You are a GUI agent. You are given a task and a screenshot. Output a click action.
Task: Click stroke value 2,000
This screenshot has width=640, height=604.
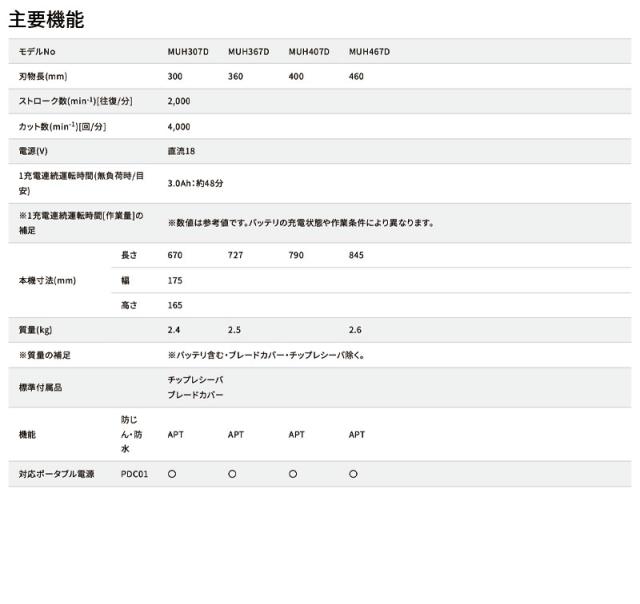coord(179,101)
